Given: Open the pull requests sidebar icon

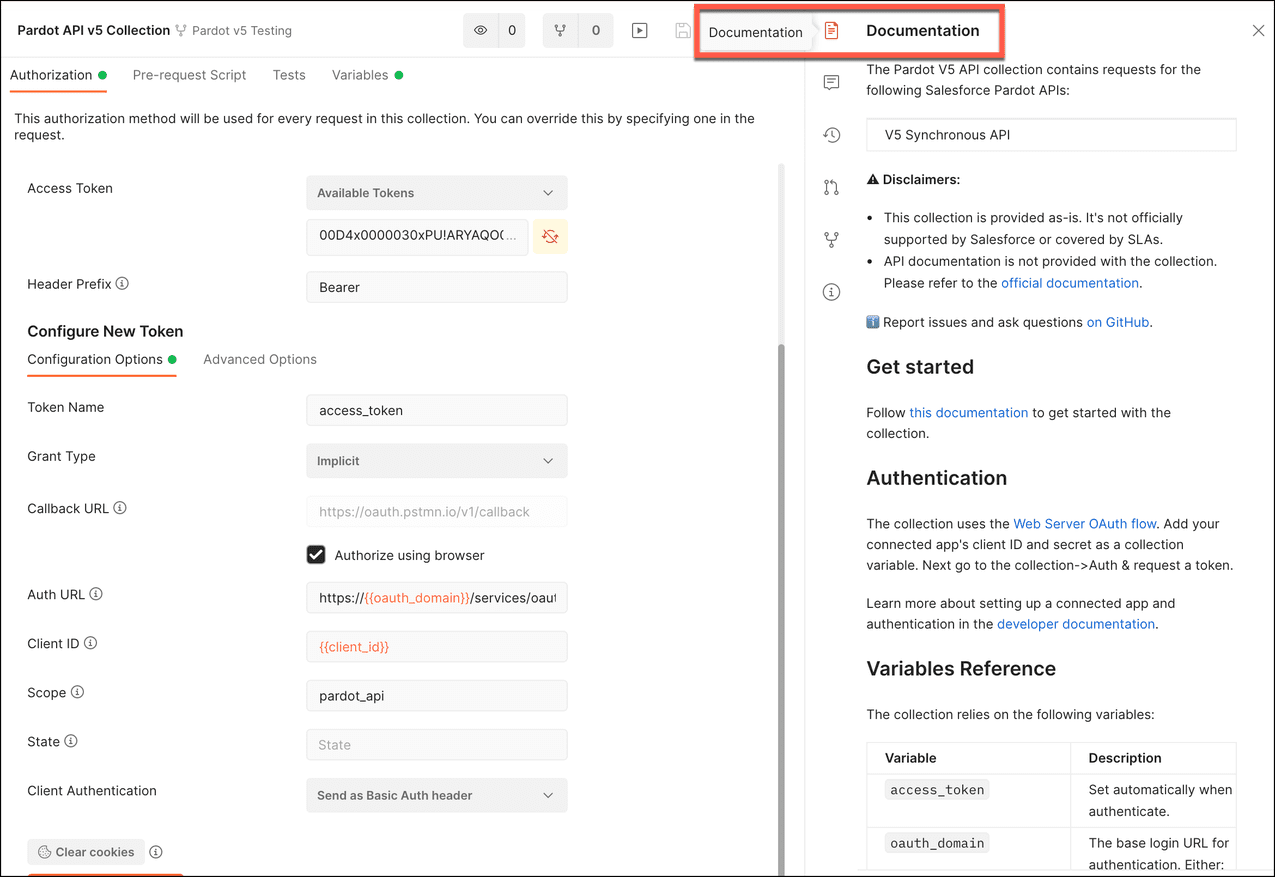Looking at the screenshot, I should tap(831, 187).
